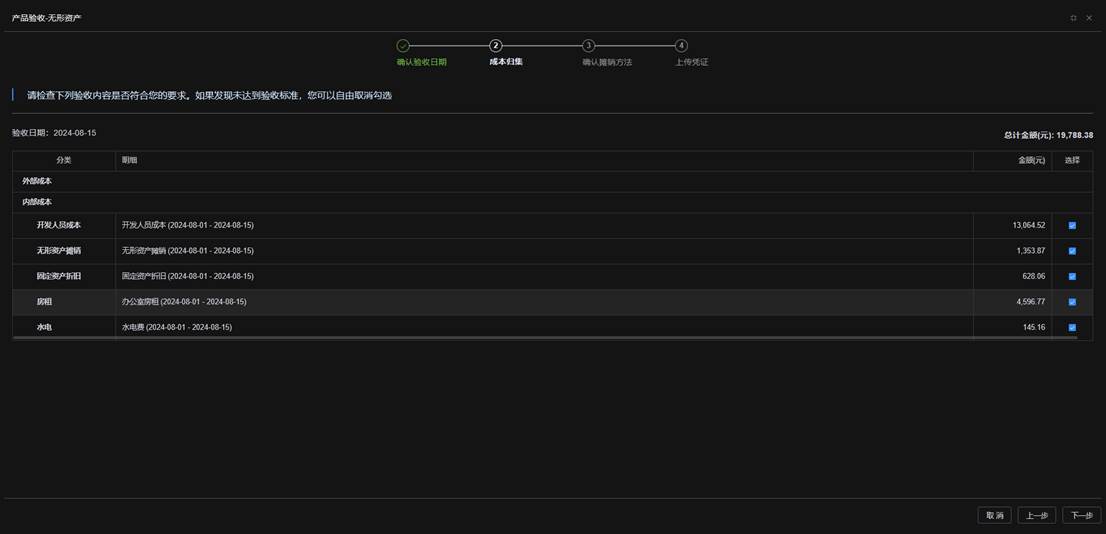Select the 办公室房租 detail row
Viewport: 1106px width, 534px height.
click(x=184, y=302)
